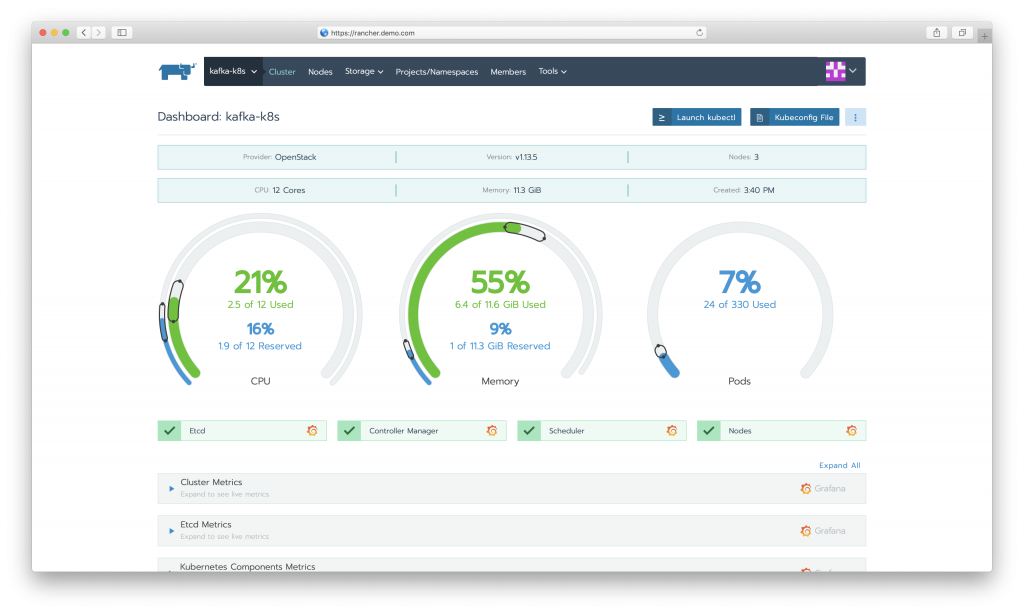Select the Cluster tab
Image resolution: width=1024 pixels, height=614 pixels.
pos(282,72)
